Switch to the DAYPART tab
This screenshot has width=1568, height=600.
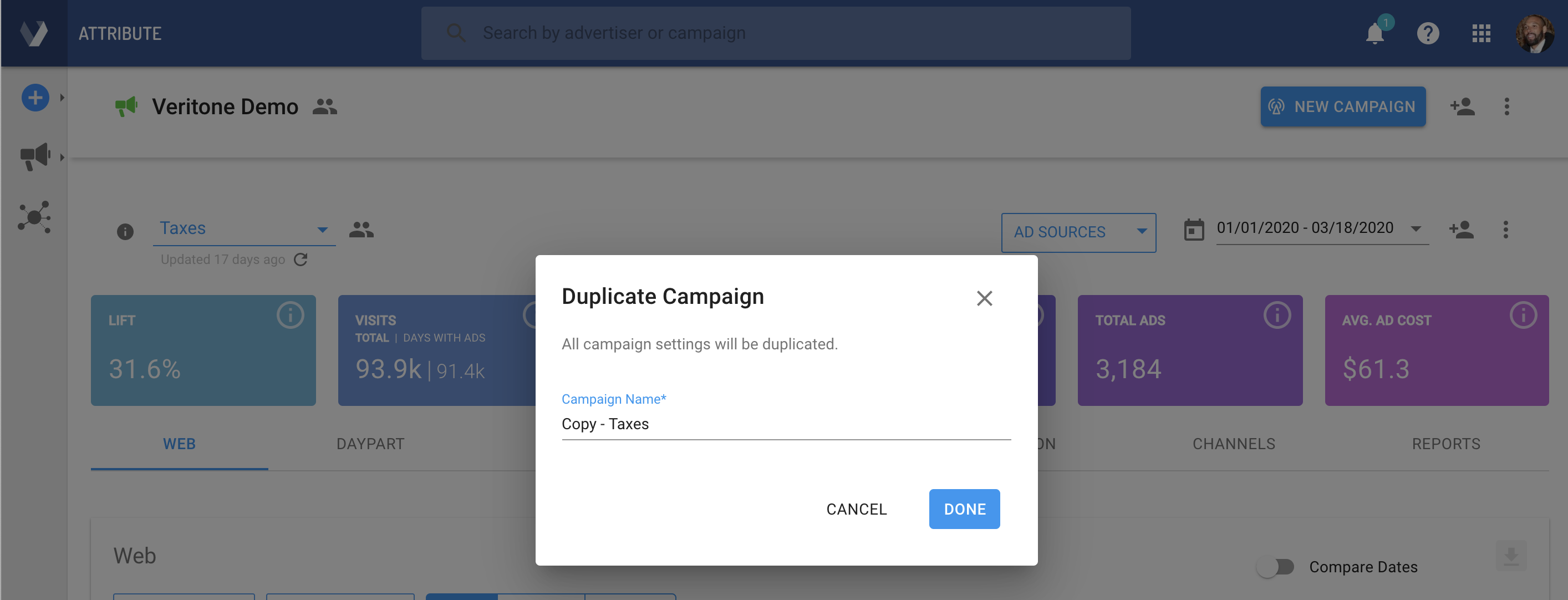[371, 444]
